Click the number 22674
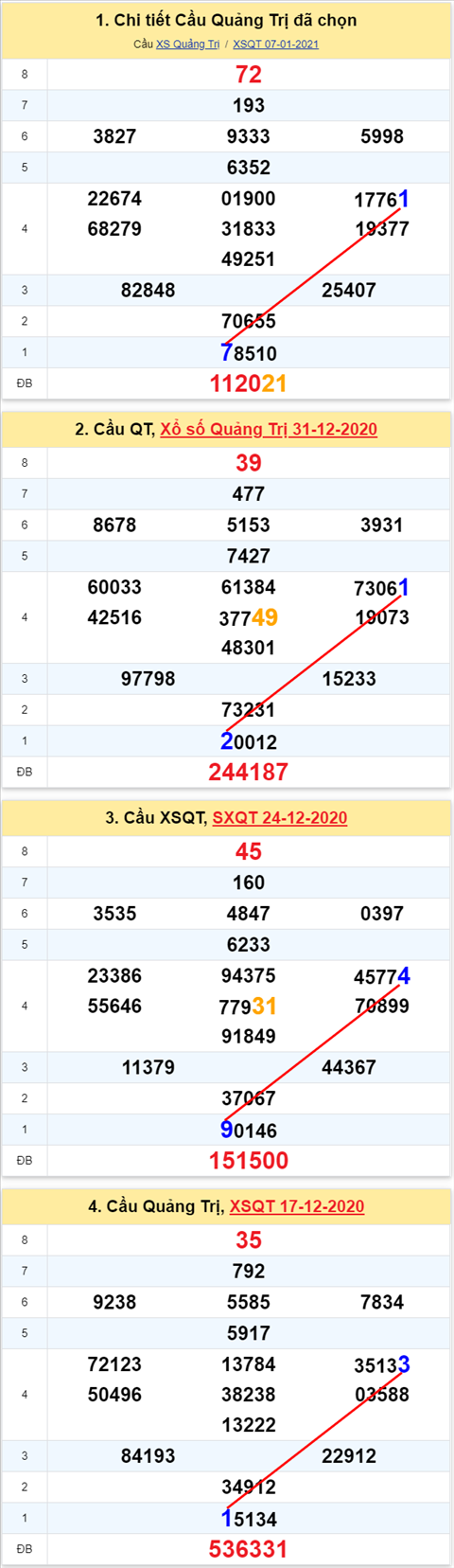The height and width of the screenshot is (1568, 454). point(114,198)
